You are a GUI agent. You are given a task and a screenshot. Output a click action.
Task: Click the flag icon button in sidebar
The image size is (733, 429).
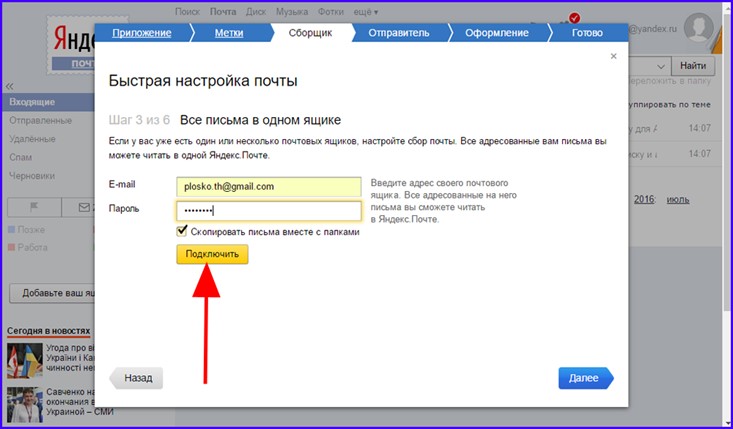tap(28, 207)
